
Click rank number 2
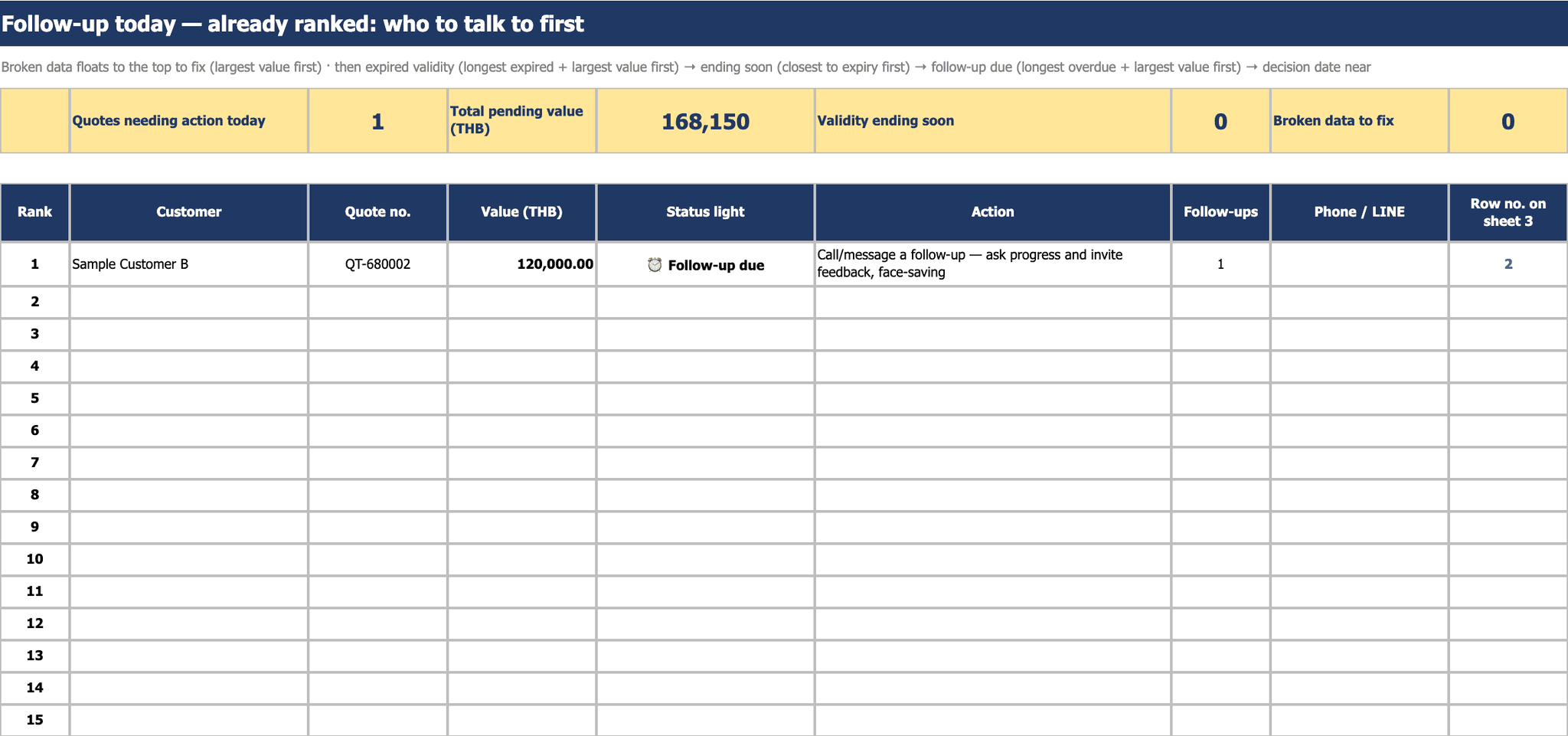[x=35, y=302]
